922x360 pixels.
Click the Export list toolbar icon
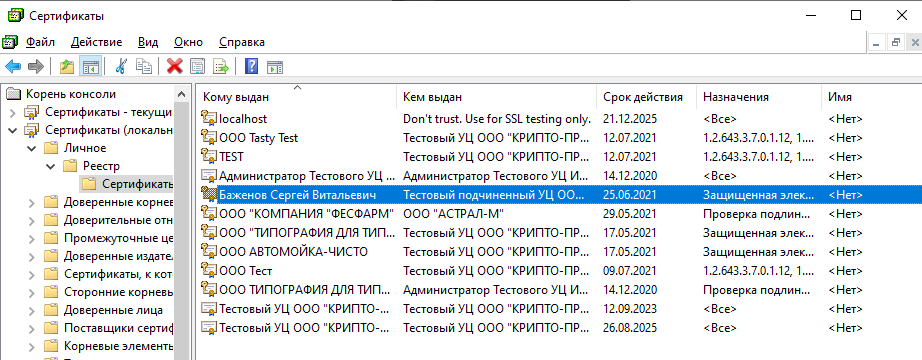(221, 66)
